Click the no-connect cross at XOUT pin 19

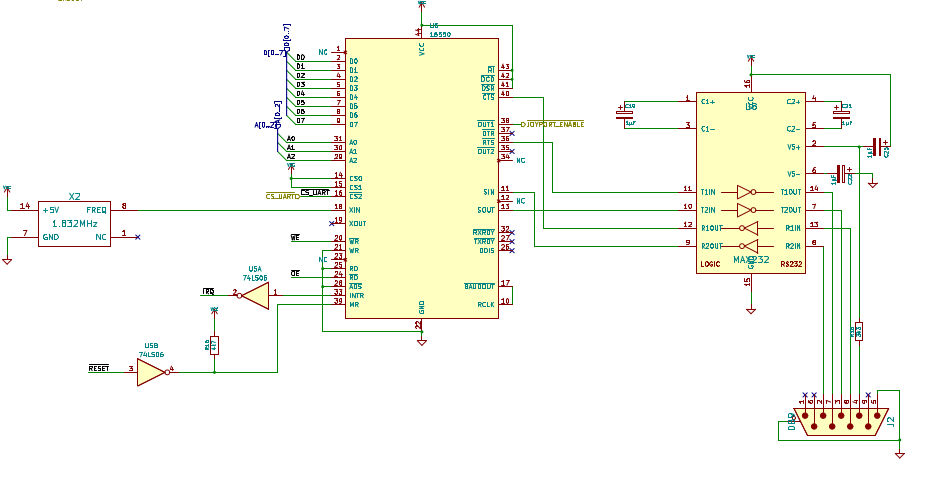click(332, 223)
